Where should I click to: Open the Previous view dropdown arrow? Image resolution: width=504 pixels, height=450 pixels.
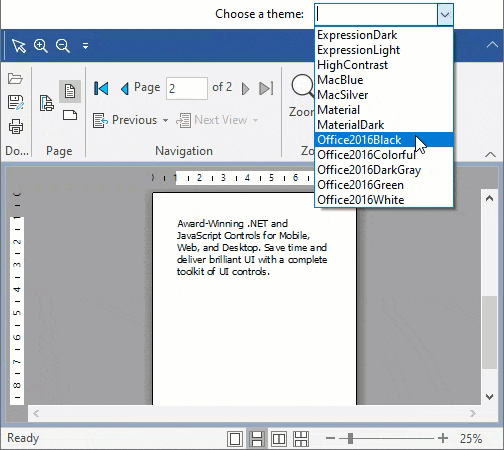pyautogui.click(x=165, y=120)
